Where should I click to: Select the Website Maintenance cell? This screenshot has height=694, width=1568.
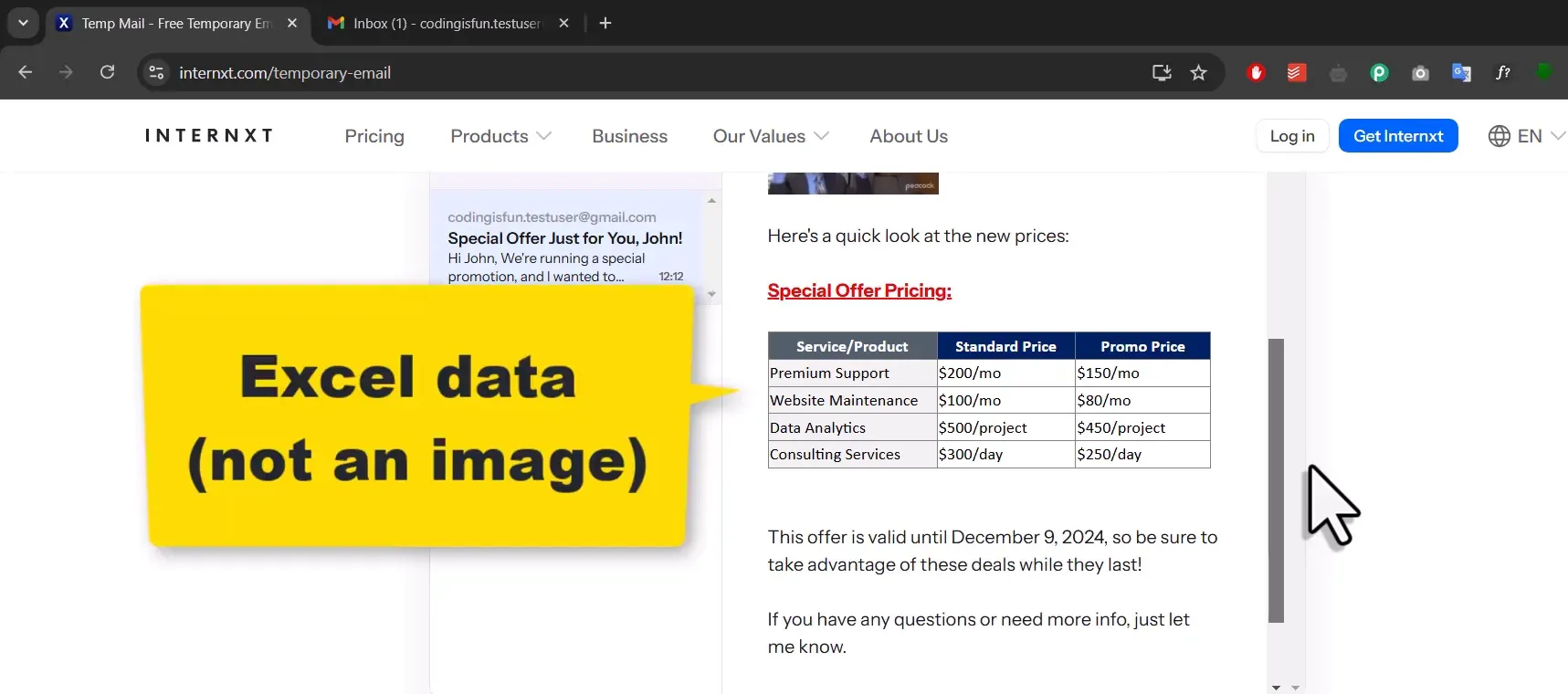(852, 400)
